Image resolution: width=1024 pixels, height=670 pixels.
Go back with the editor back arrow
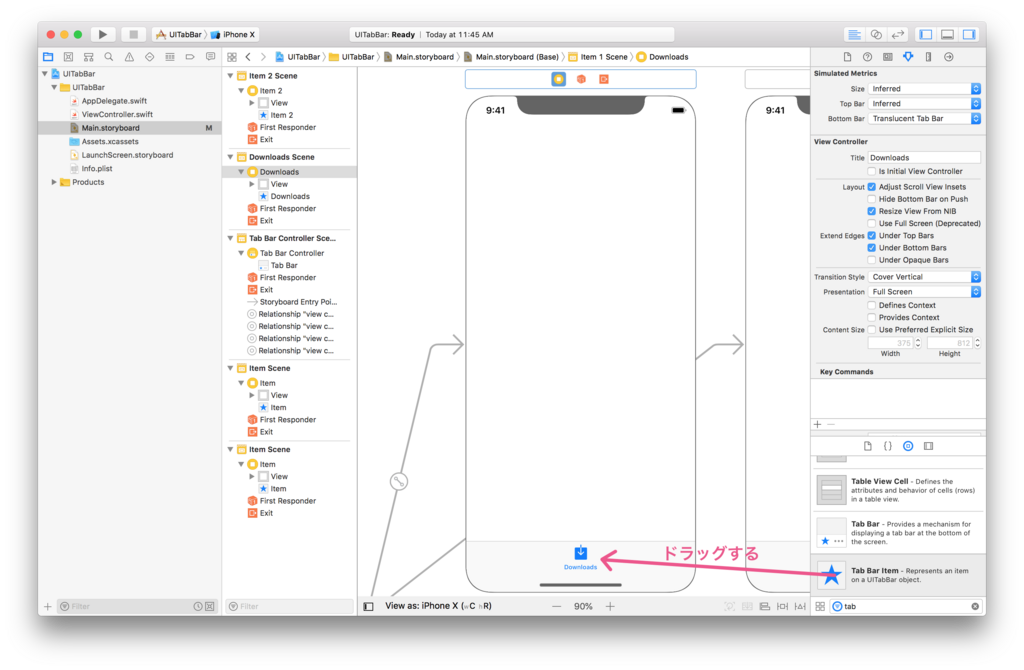pos(248,57)
